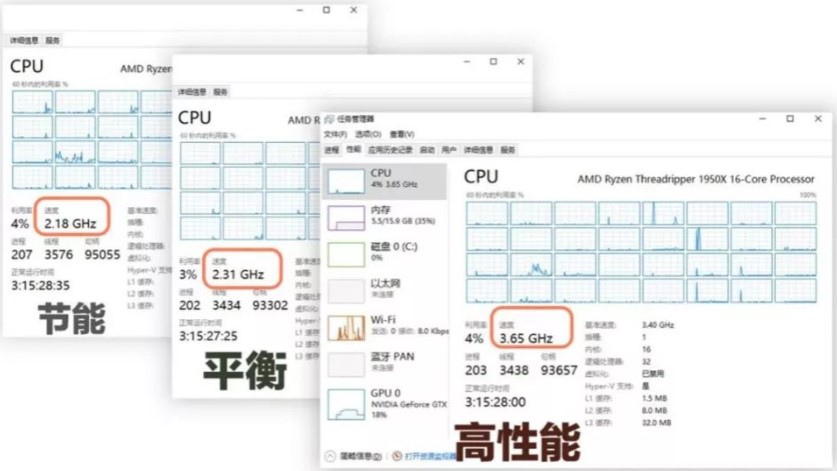The height and width of the screenshot is (471, 837).
Task: Select the 磁盘 0 (C:) sidebar item
Action: (x=384, y=254)
